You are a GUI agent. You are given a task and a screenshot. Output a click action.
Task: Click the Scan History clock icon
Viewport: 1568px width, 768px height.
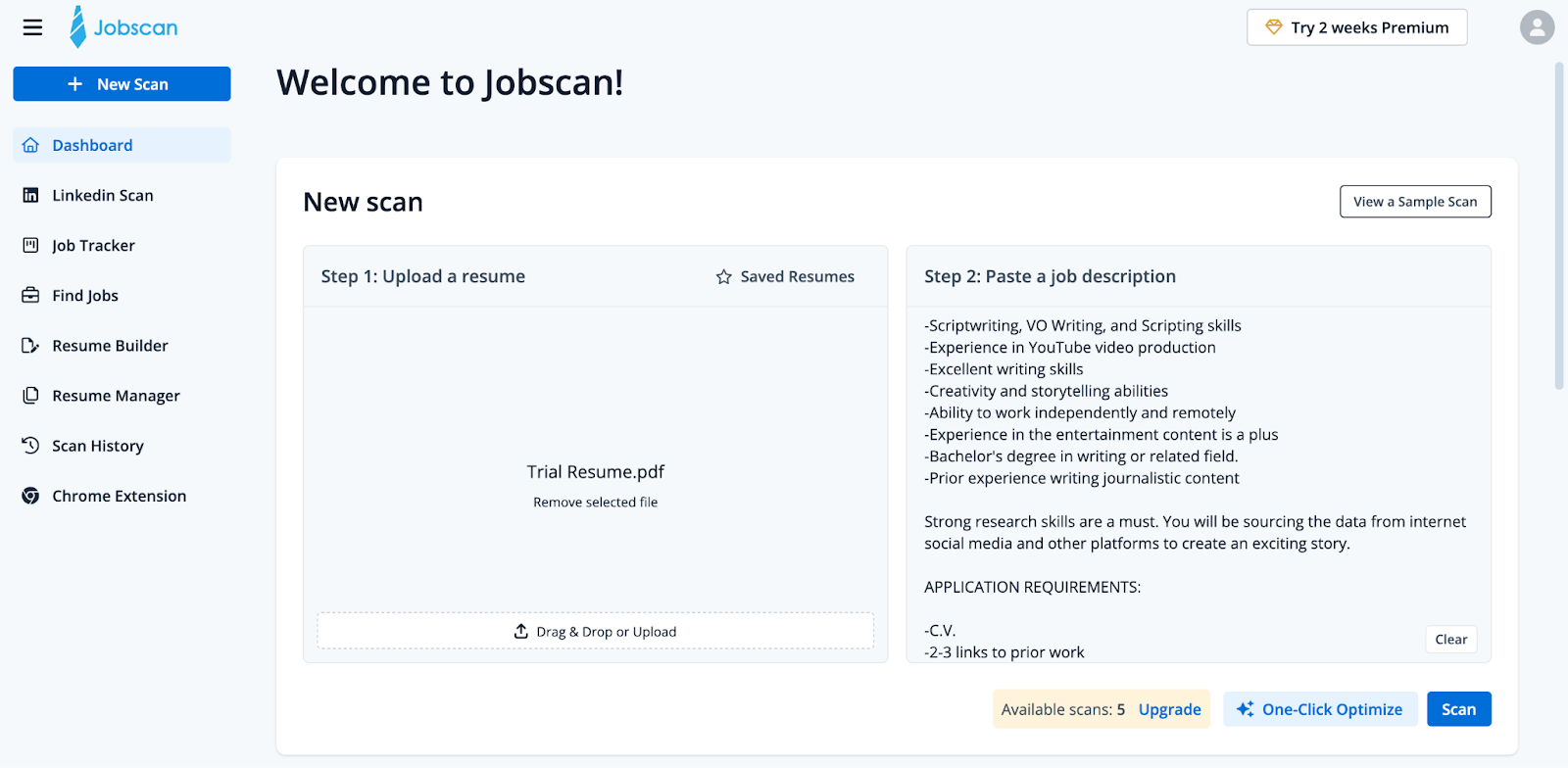[x=30, y=446]
